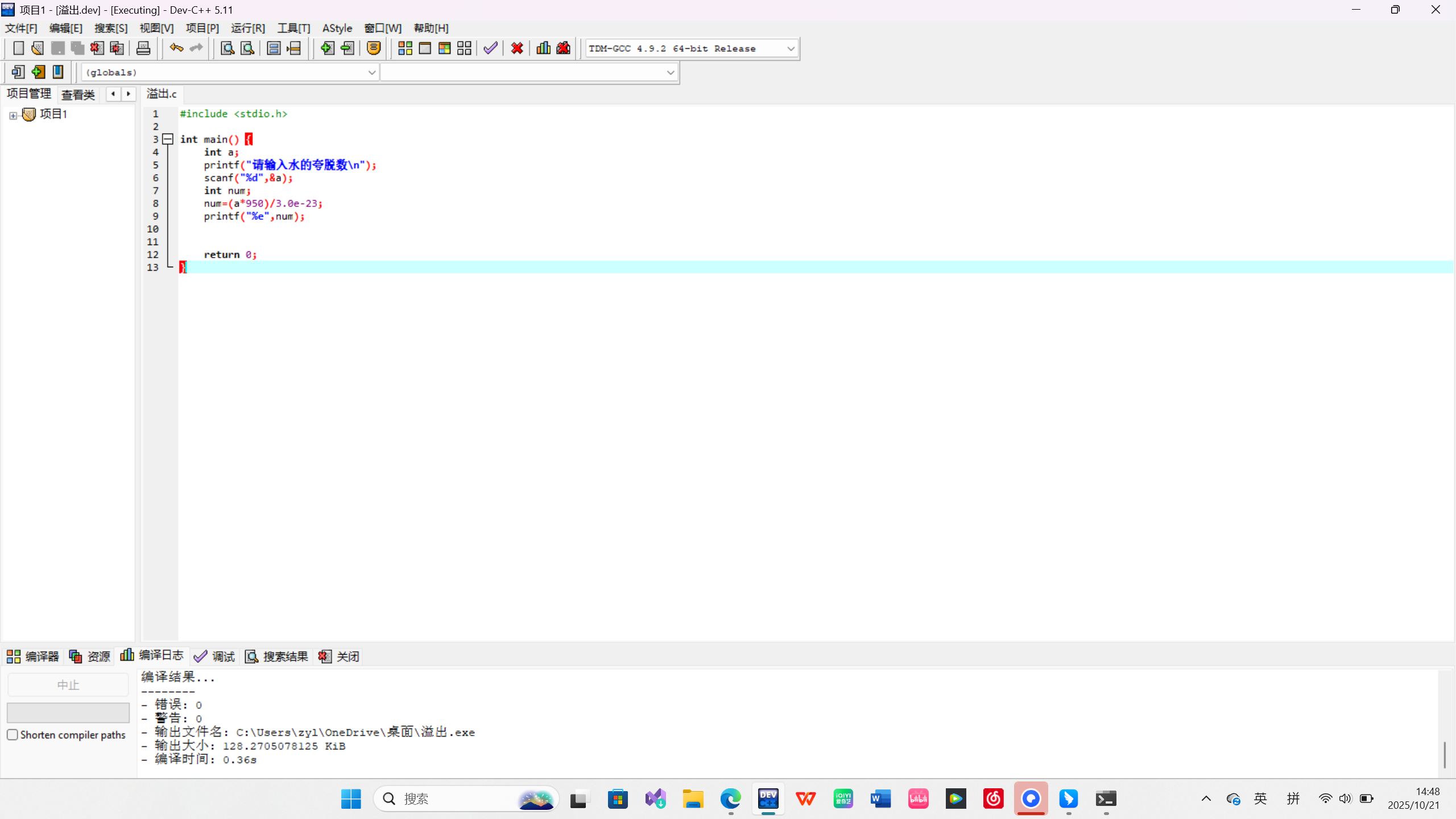Click the New file toolbar icon
1456x819 pixels.
18,48
